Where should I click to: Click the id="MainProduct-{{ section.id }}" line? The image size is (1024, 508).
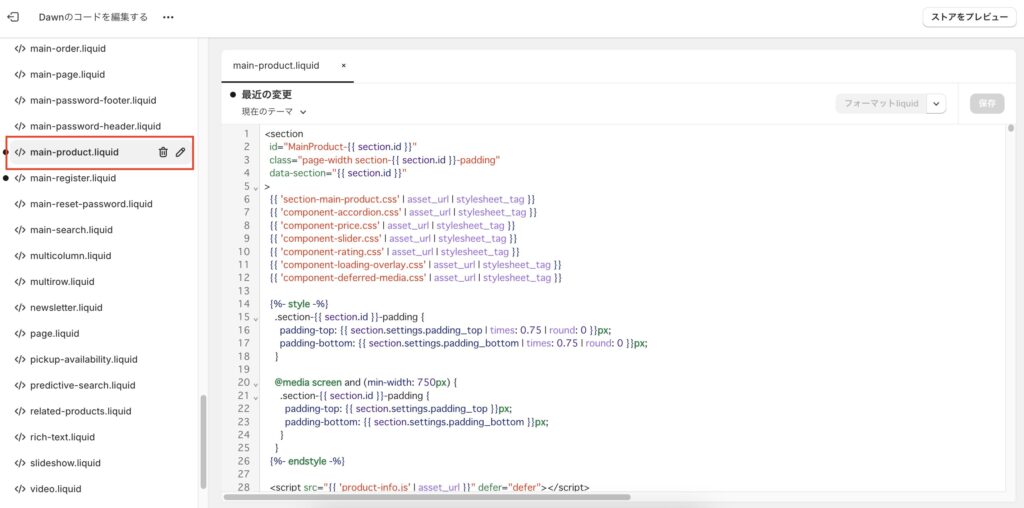(343, 147)
